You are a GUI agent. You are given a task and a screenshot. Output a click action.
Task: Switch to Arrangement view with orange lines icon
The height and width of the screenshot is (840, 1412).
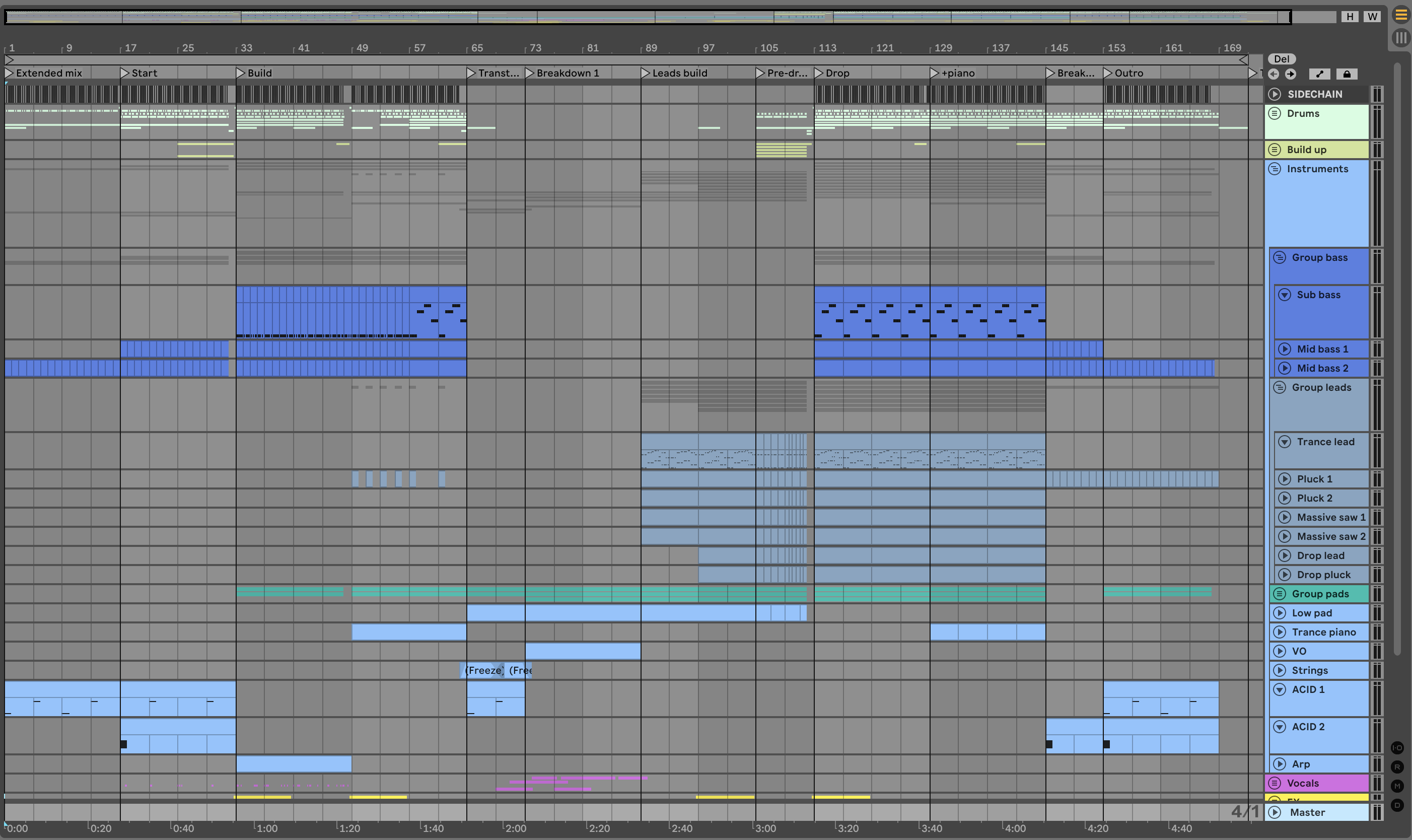[1401, 15]
